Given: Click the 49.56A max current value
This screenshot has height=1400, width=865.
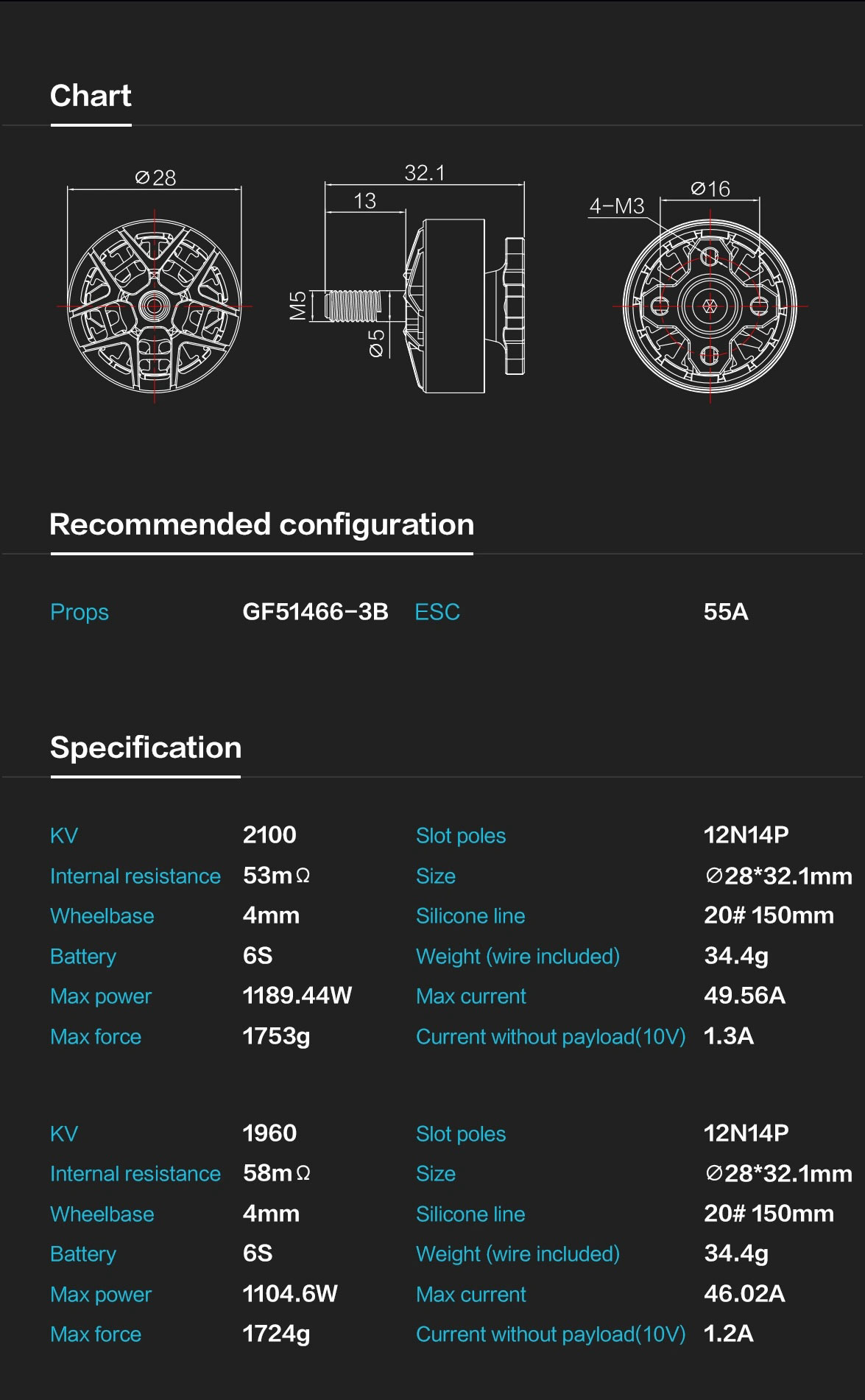Looking at the screenshot, I should click(744, 996).
